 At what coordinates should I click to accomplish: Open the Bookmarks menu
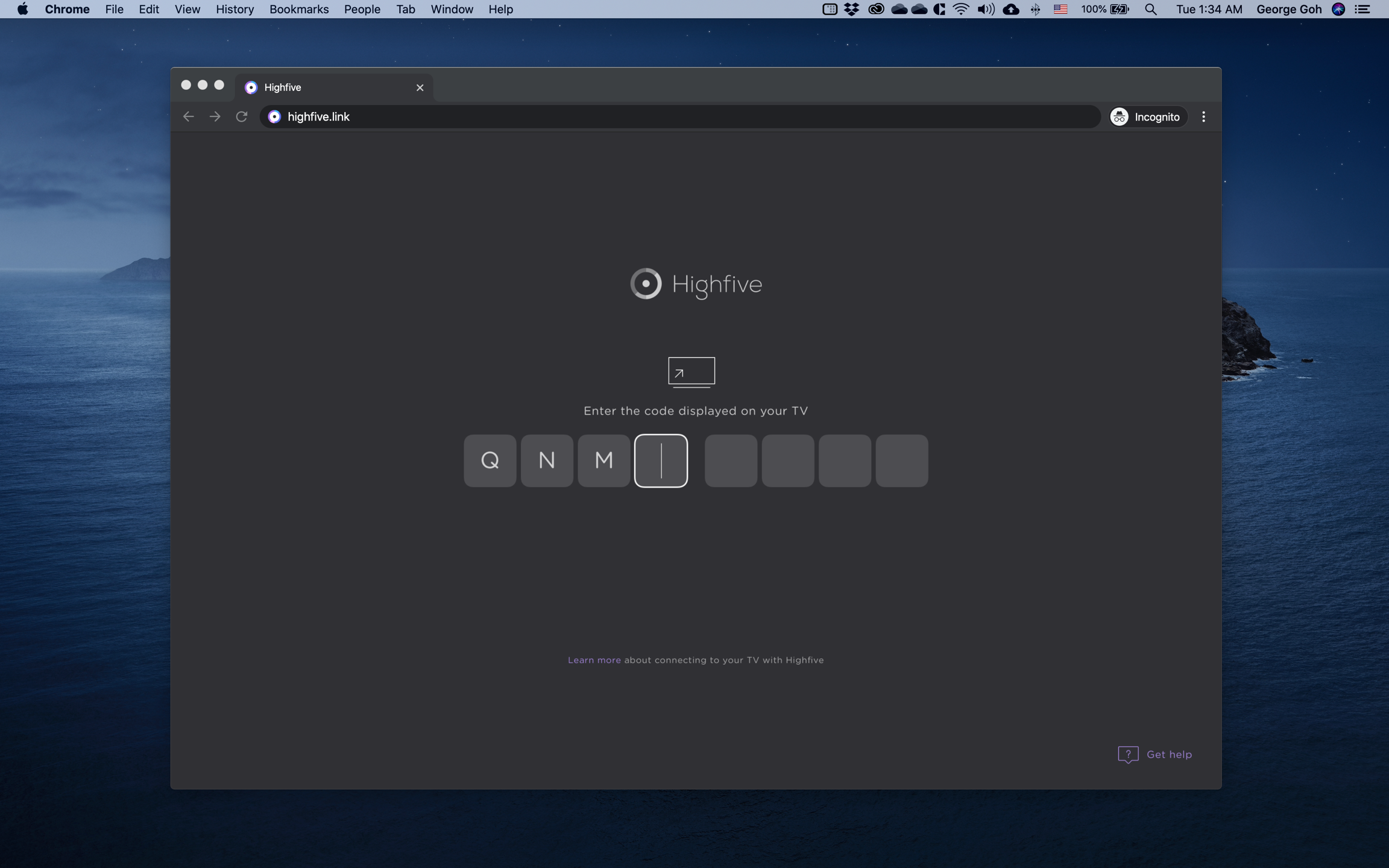click(x=299, y=9)
